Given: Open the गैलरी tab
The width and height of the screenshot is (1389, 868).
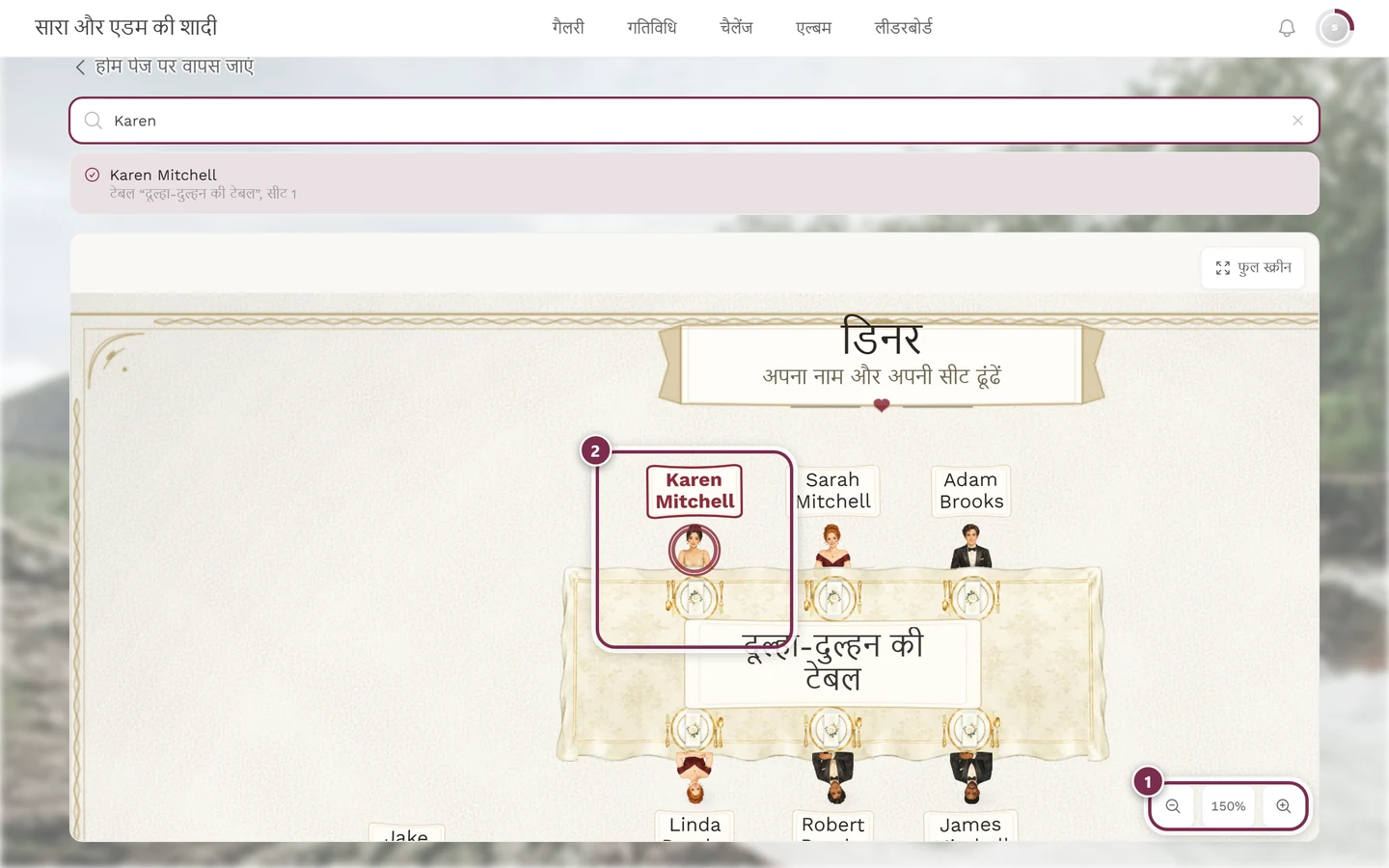Looking at the screenshot, I should click(x=568, y=28).
